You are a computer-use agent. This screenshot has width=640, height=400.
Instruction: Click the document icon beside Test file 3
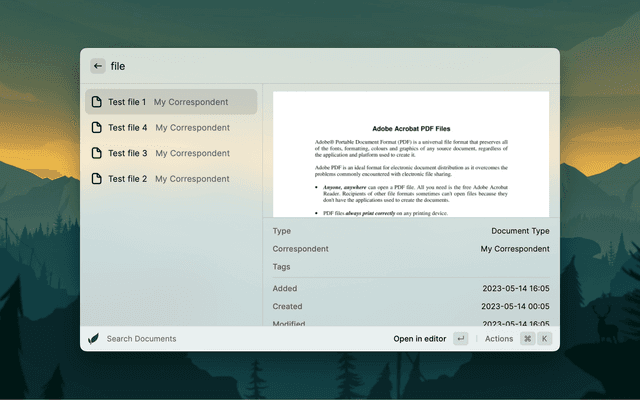pyautogui.click(x=96, y=153)
